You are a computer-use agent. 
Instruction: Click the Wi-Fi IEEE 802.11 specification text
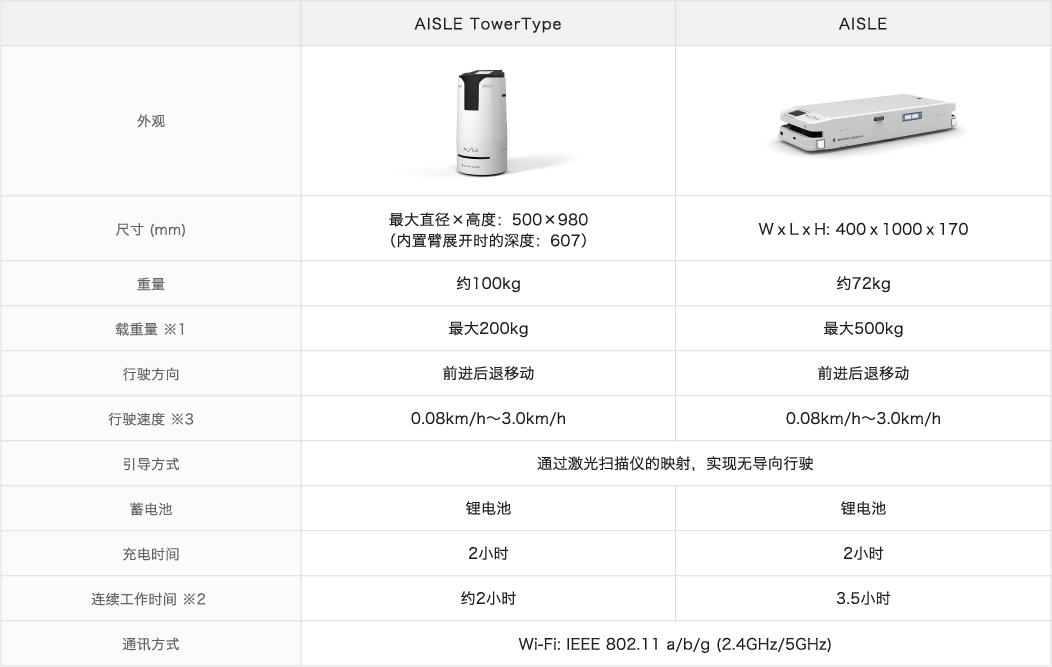675,644
